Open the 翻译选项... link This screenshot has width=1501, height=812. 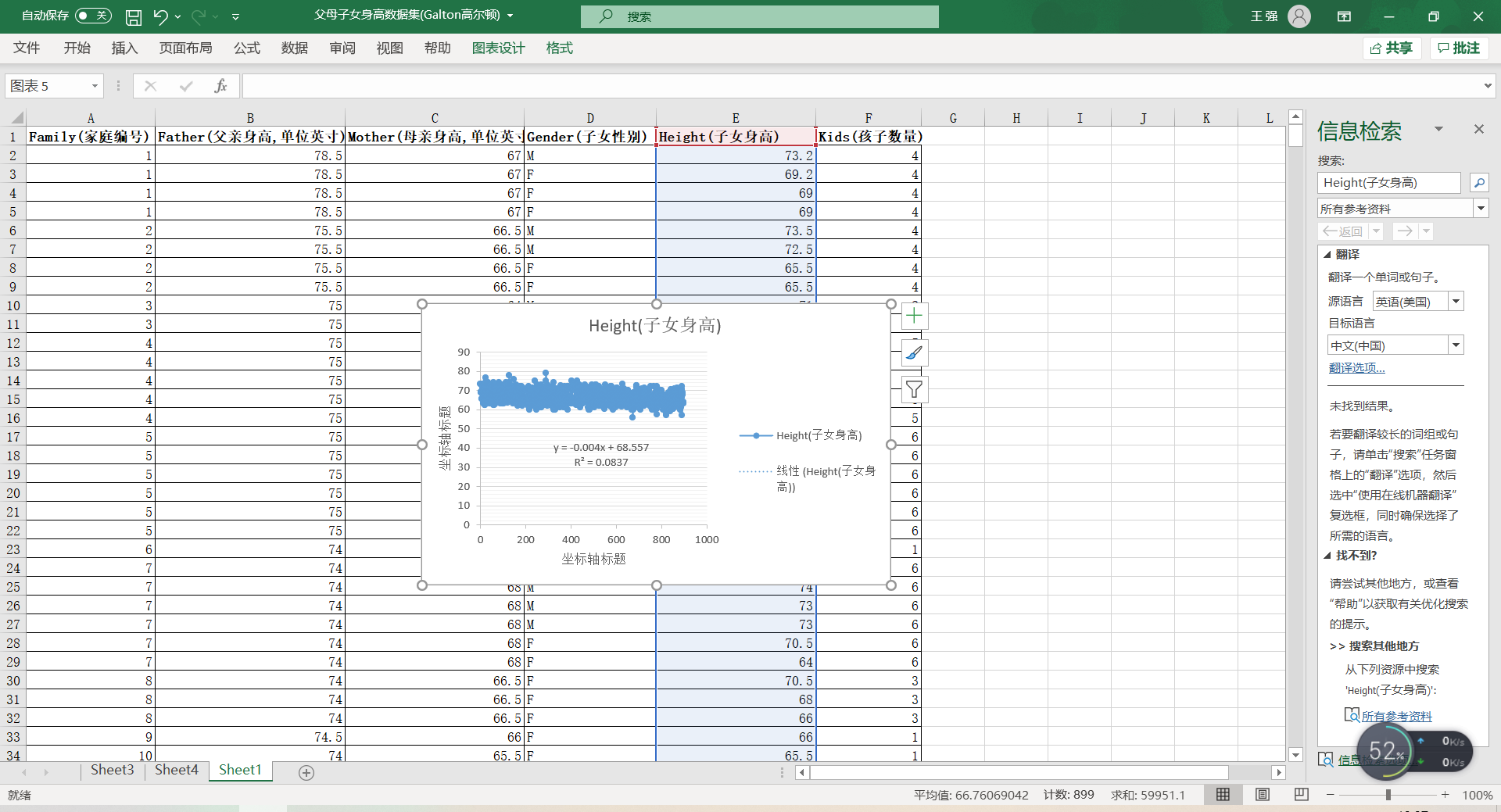pyautogui.click(x=1356, y=368)
